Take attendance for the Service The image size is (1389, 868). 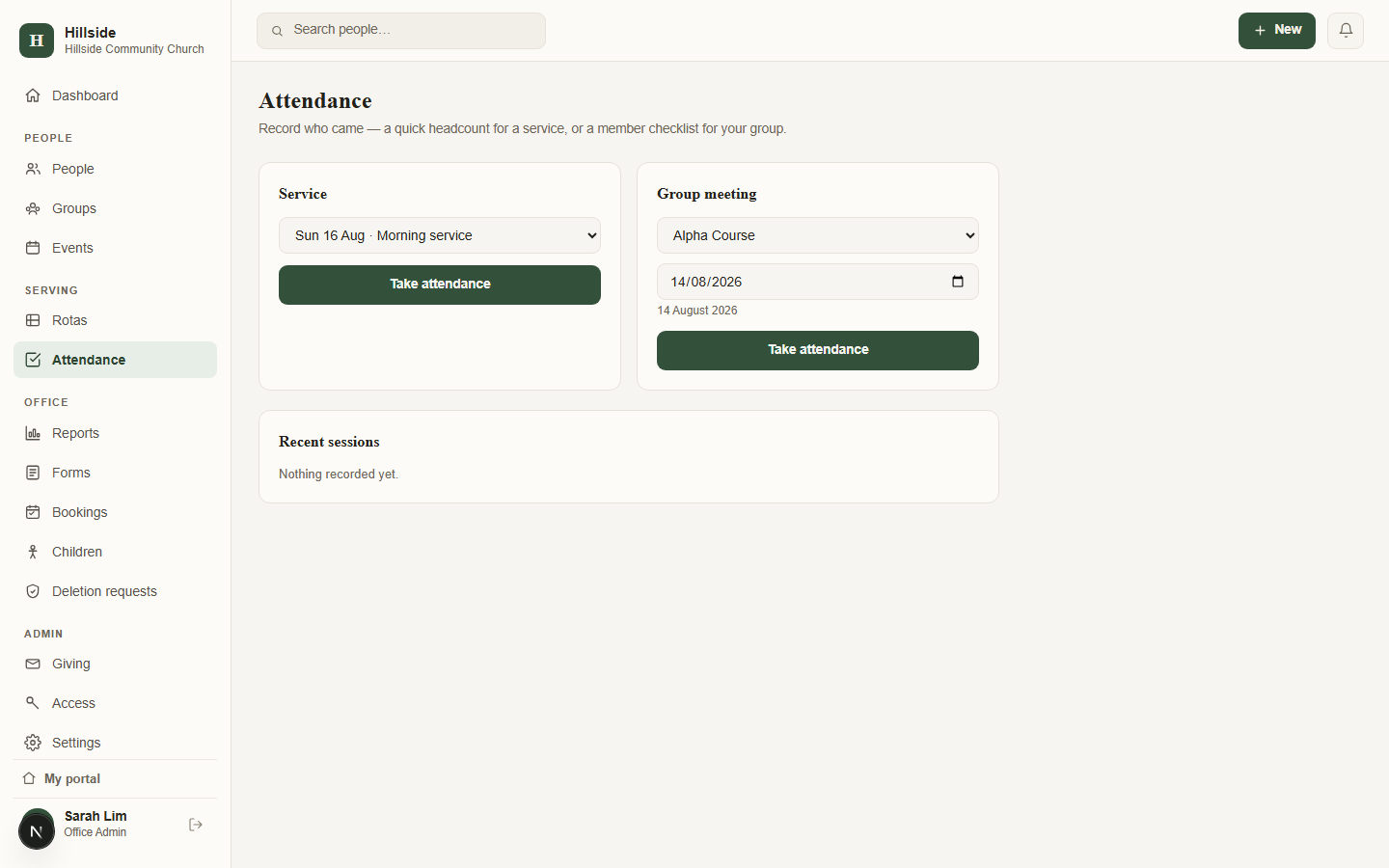(440, 285)
